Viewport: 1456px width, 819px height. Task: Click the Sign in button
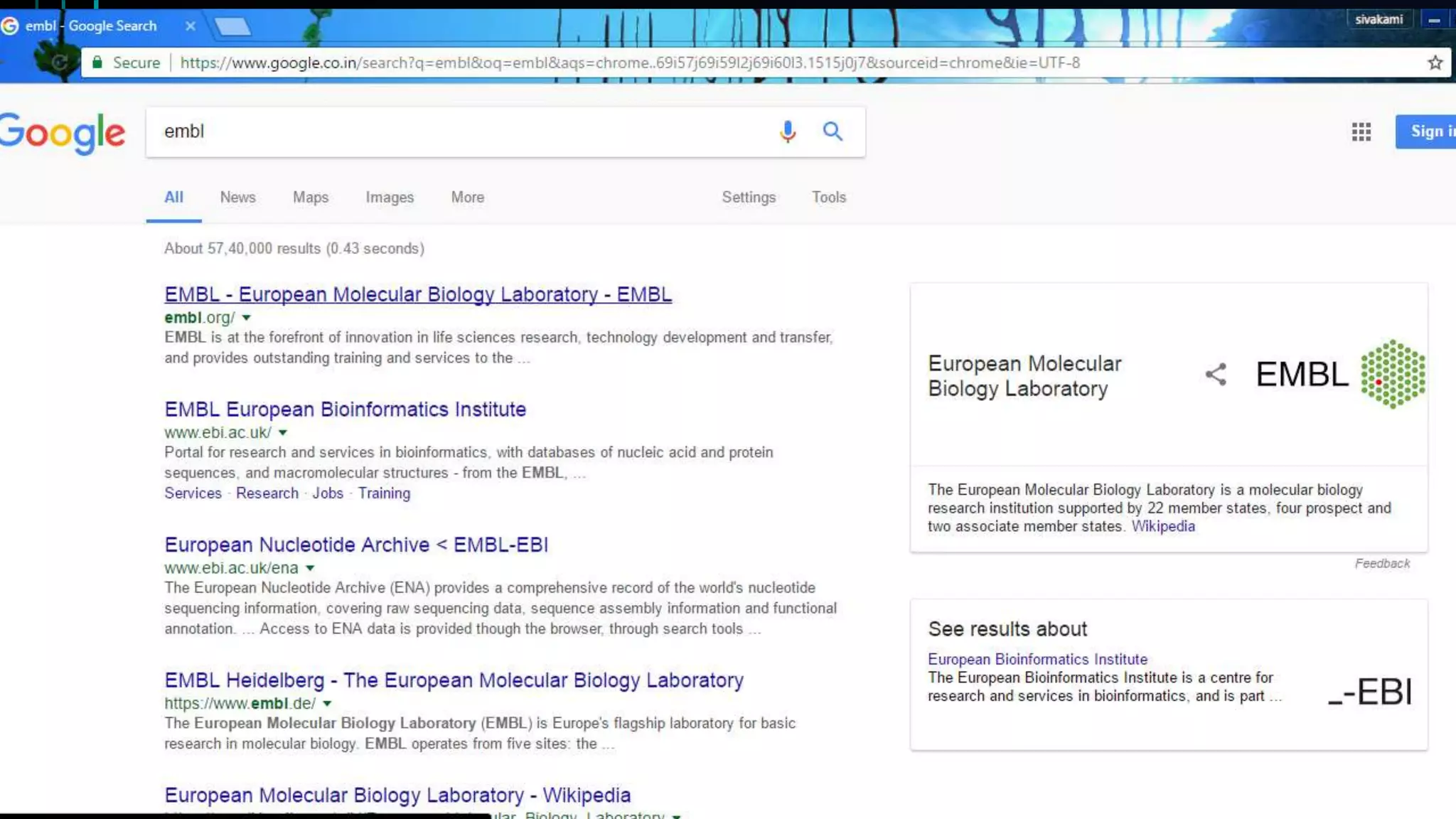(1429, 132)
